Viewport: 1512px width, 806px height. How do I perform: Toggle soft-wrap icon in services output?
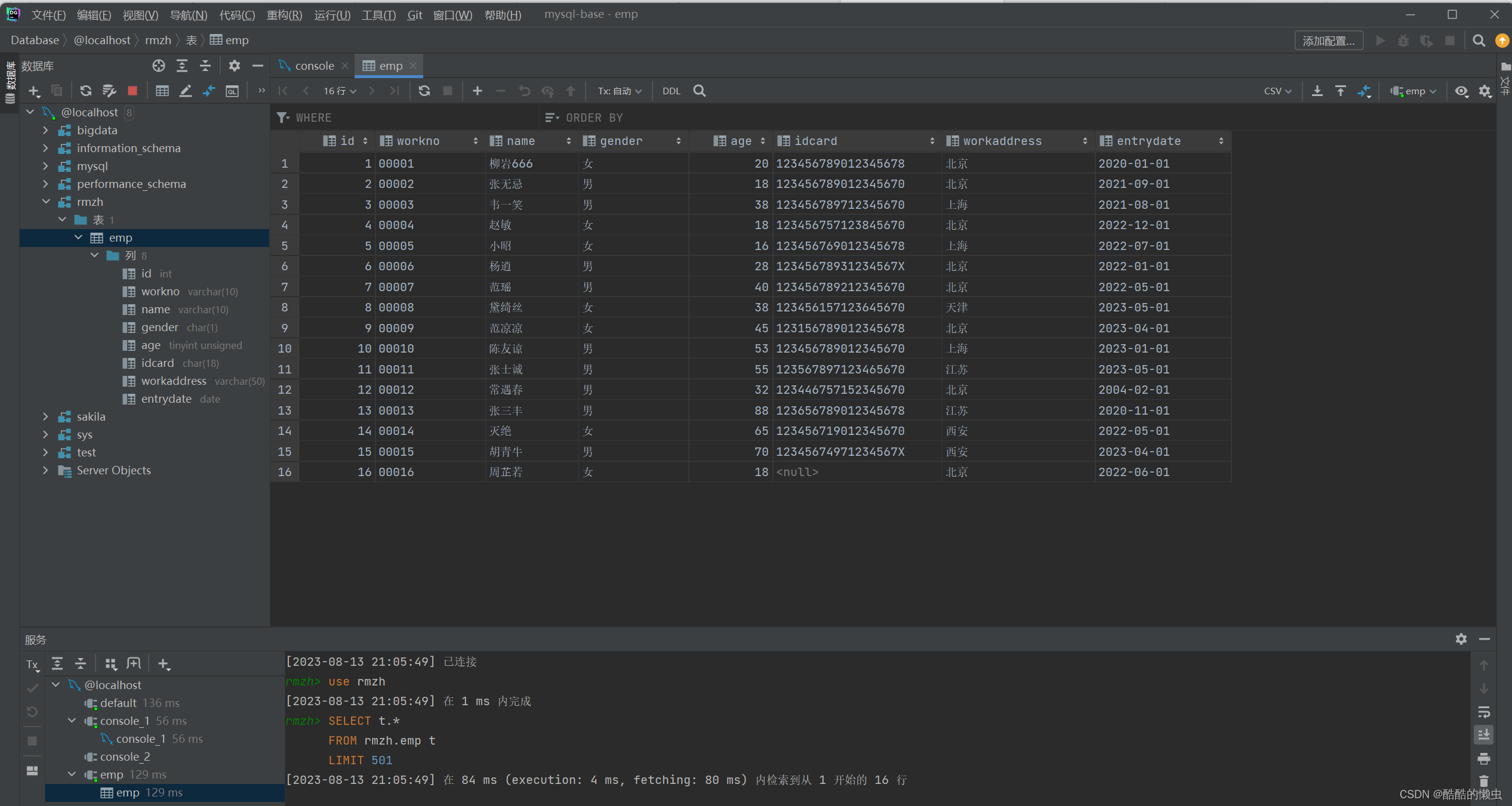[1484, 712]
